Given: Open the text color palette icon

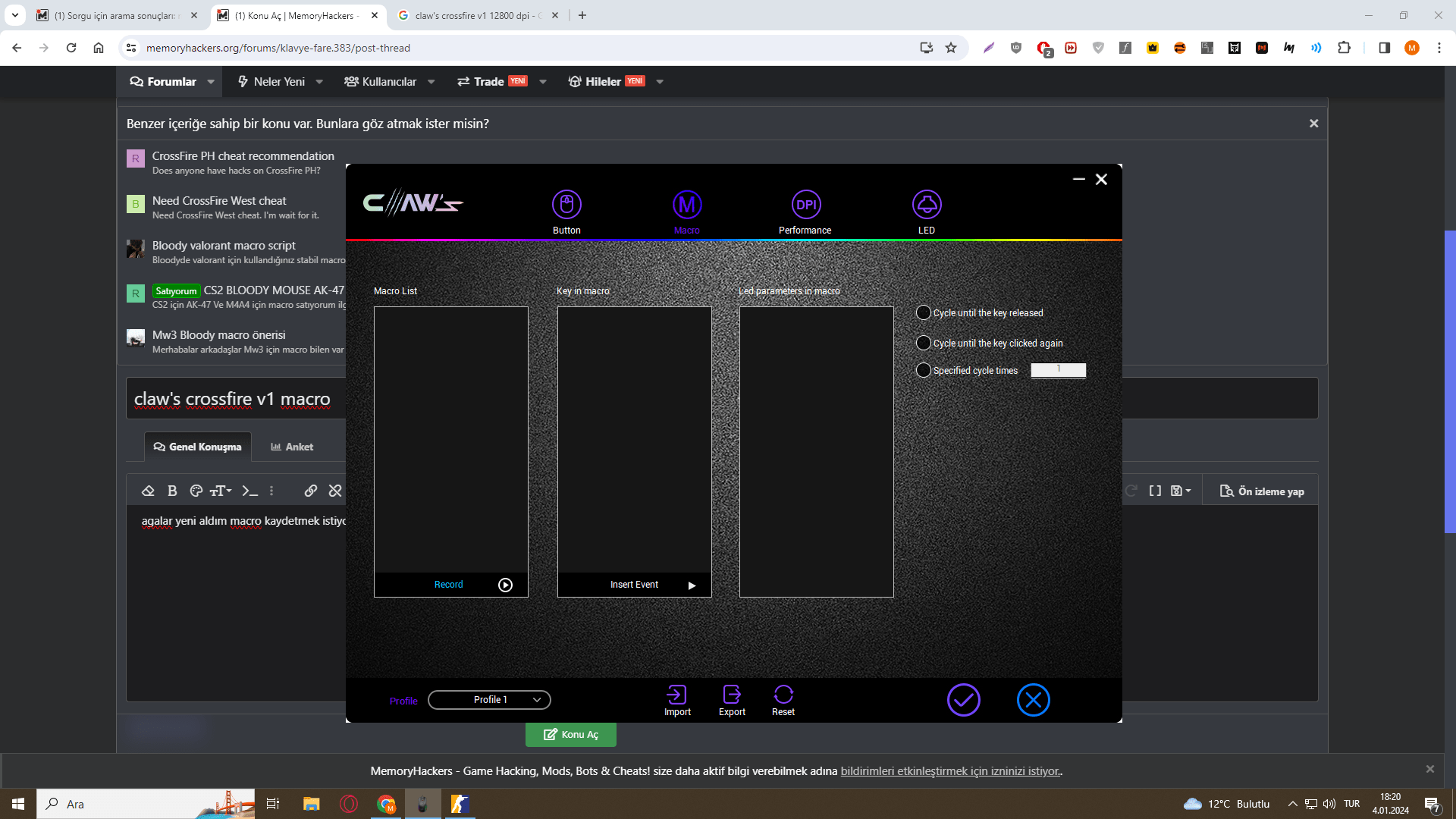Looking at the screenshot, I should click(x=196, y=491).
